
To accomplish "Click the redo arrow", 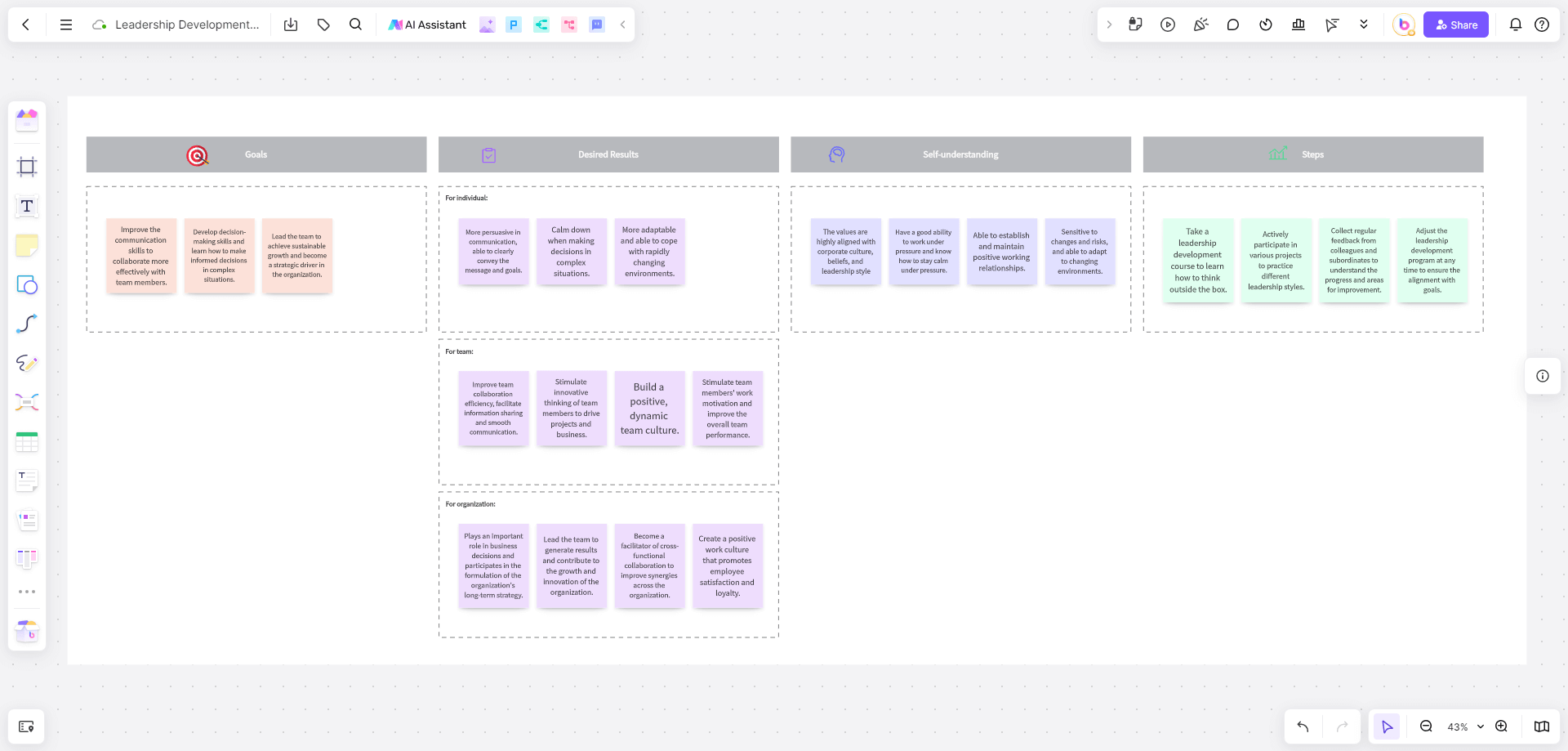I will 1342,726.
